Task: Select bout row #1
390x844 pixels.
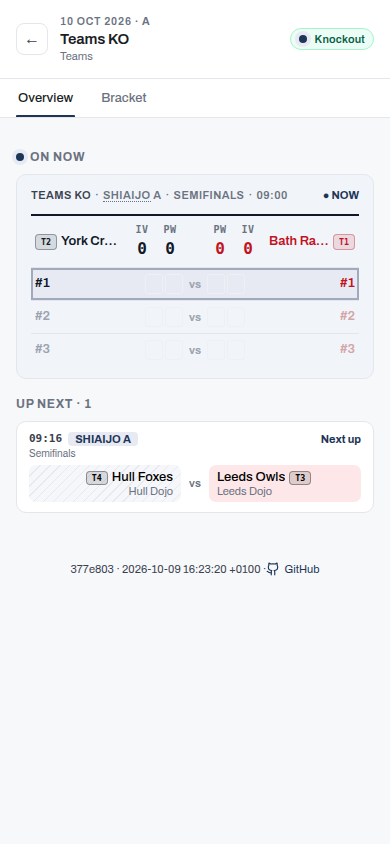Action: (x=195, y=284)
